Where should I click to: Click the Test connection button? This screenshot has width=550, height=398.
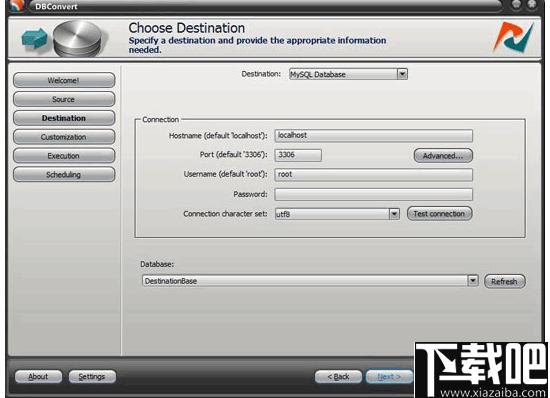click(439, 214)
